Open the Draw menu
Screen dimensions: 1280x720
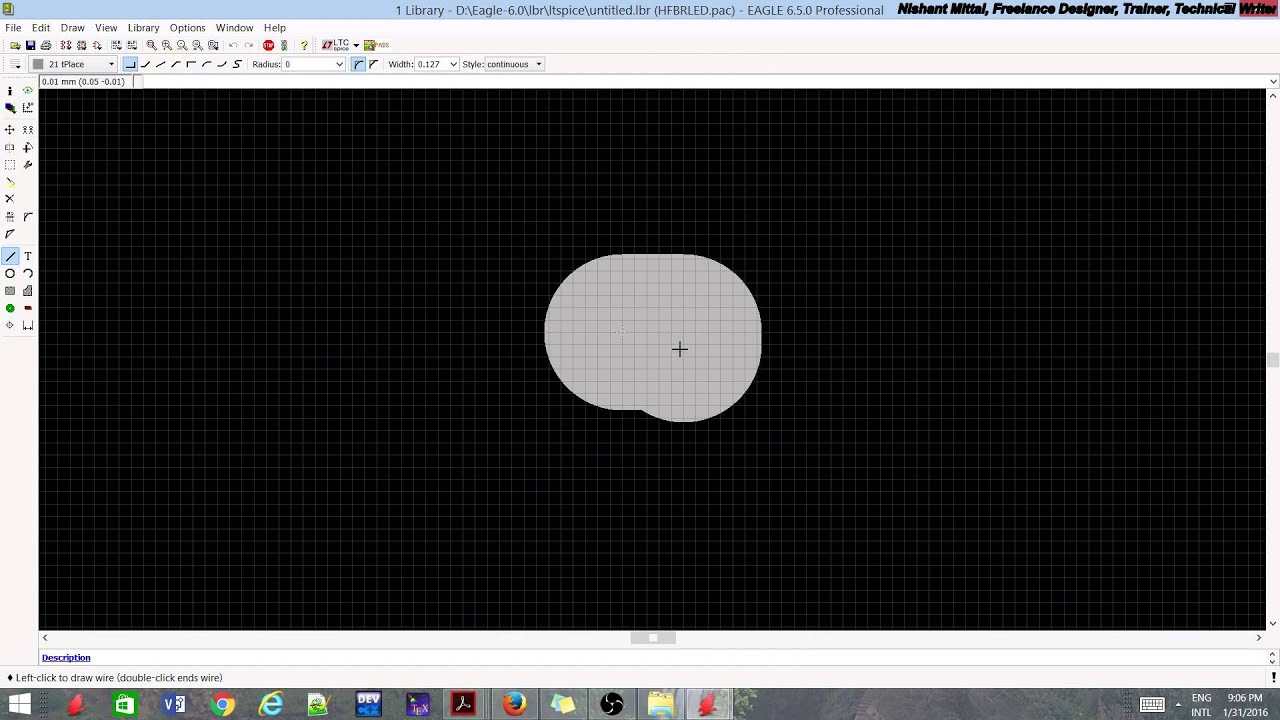coord(72,27)
